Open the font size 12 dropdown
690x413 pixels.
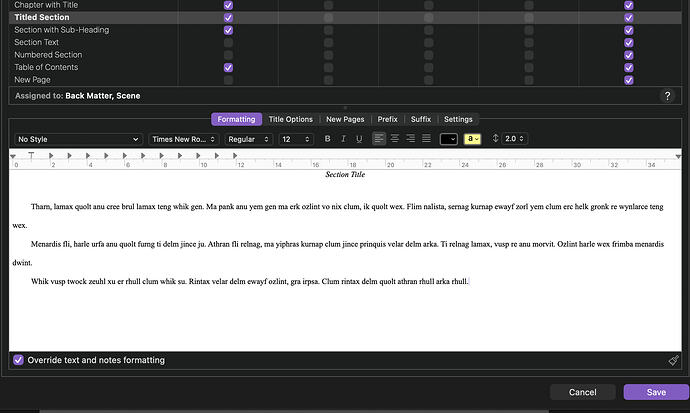pos(296,139)
